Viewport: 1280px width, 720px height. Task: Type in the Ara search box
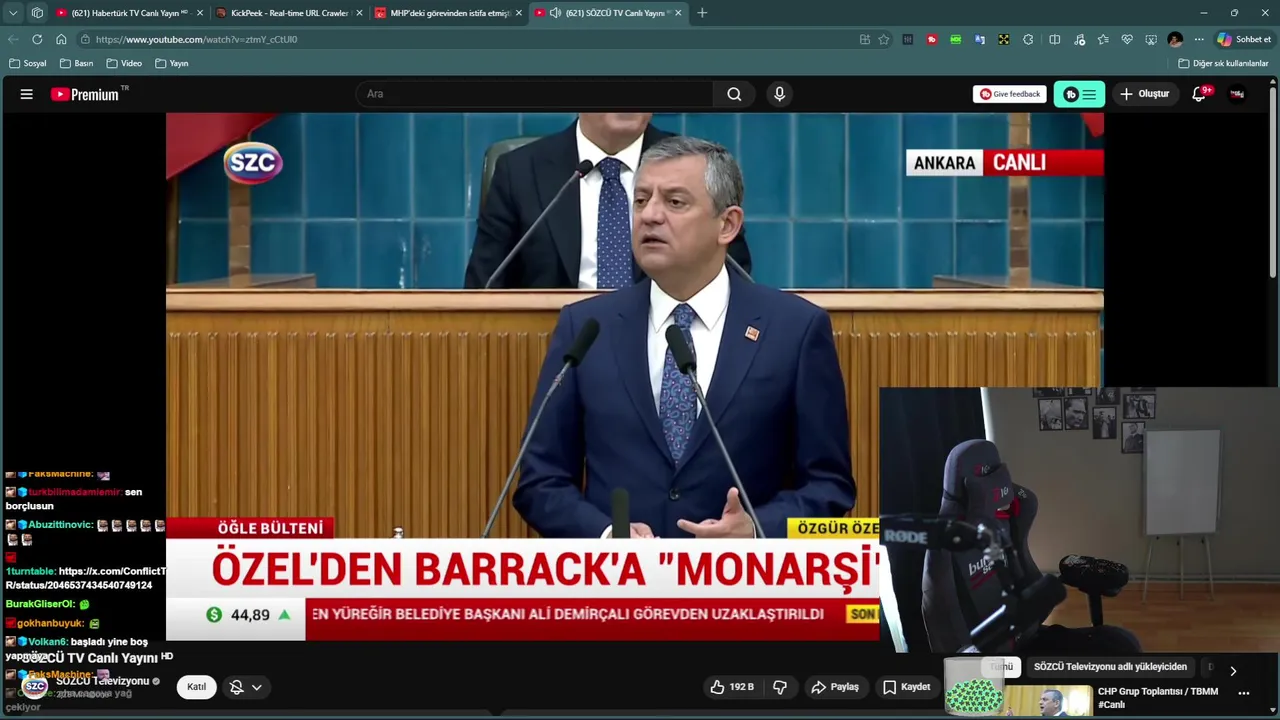pos(535,94)
